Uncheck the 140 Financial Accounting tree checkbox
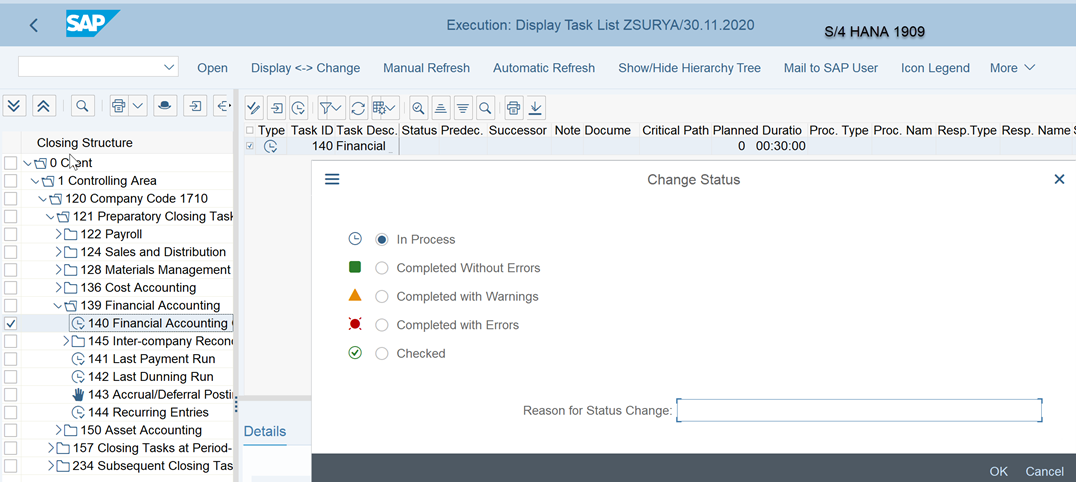This screenshot has height=482, width=1076. [x=10, y=324]
